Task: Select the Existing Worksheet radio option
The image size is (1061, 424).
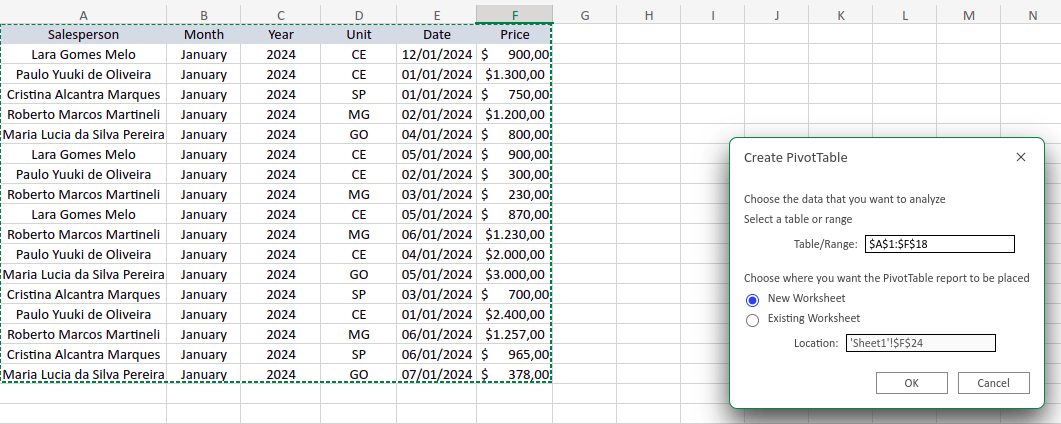Action: 753,319
